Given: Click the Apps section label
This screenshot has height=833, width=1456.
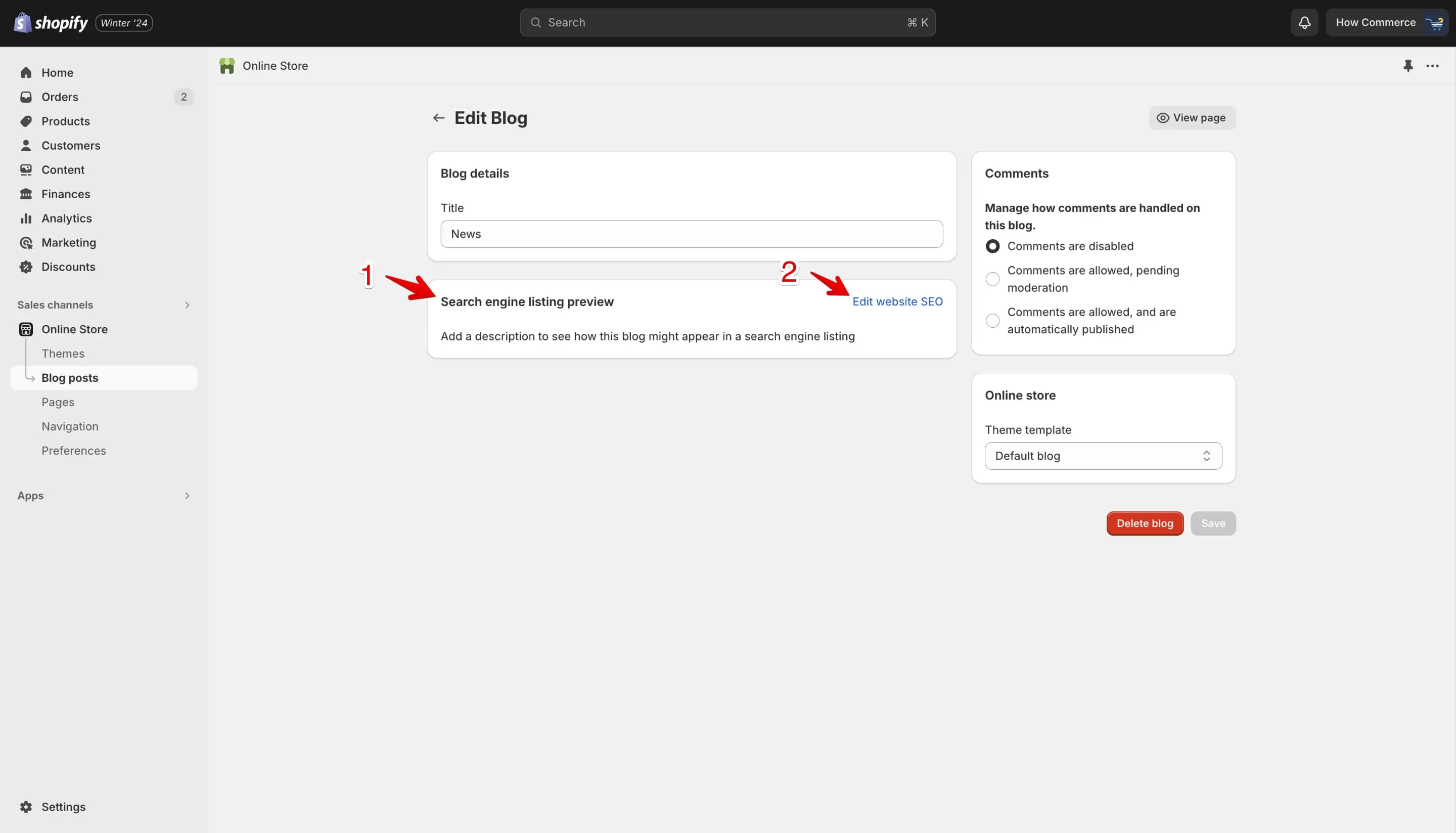Looking at the screenshot, I should [x=30, y=496].
